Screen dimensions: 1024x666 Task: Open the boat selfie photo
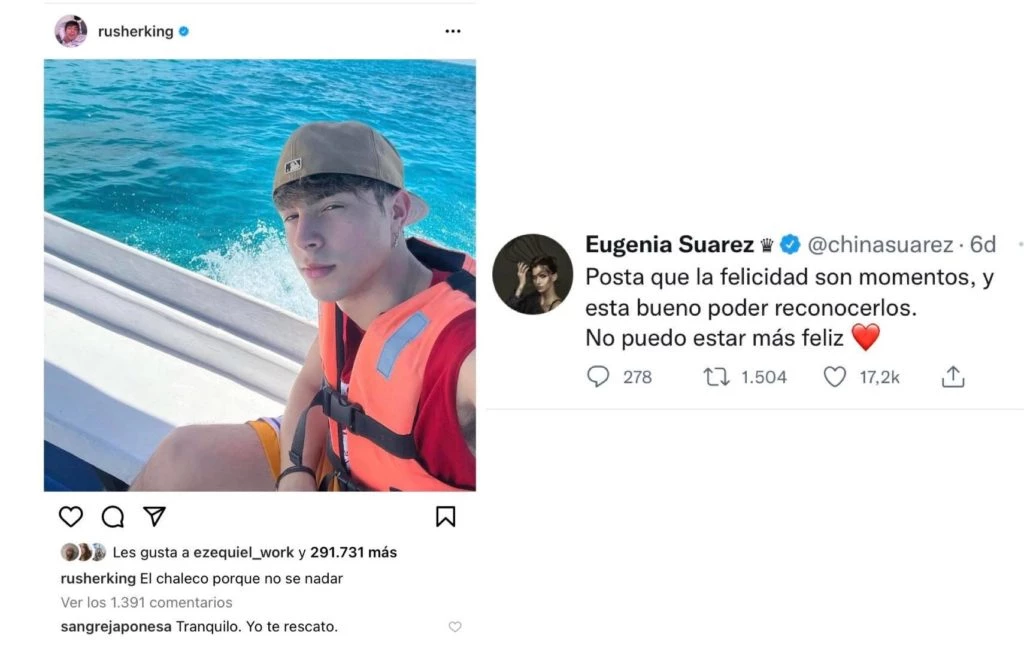pyautogui.click(x=260, y=275)
